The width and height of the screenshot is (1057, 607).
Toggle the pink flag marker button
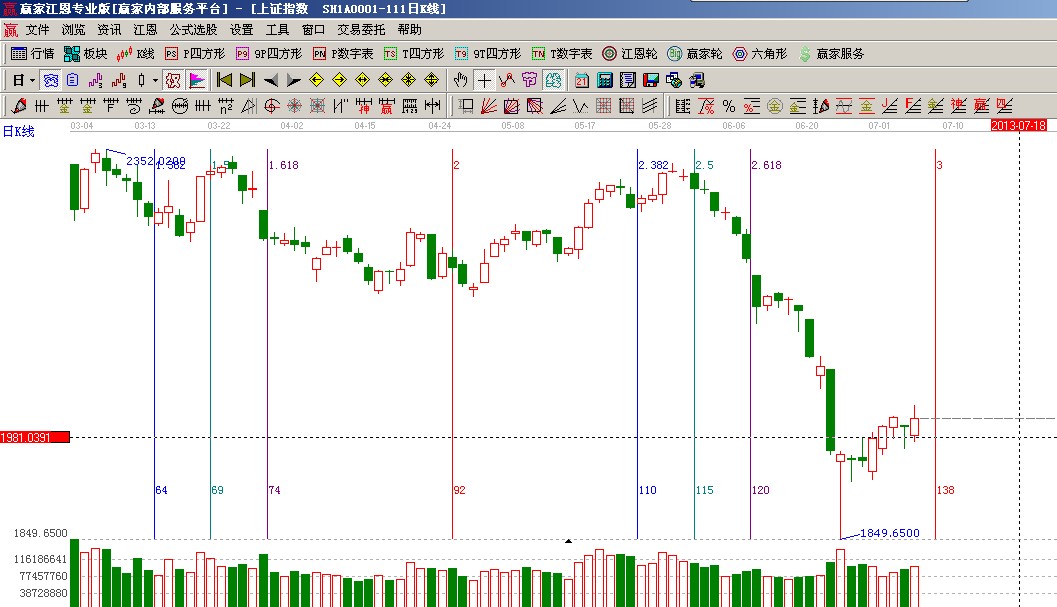(x=197, y=80)
